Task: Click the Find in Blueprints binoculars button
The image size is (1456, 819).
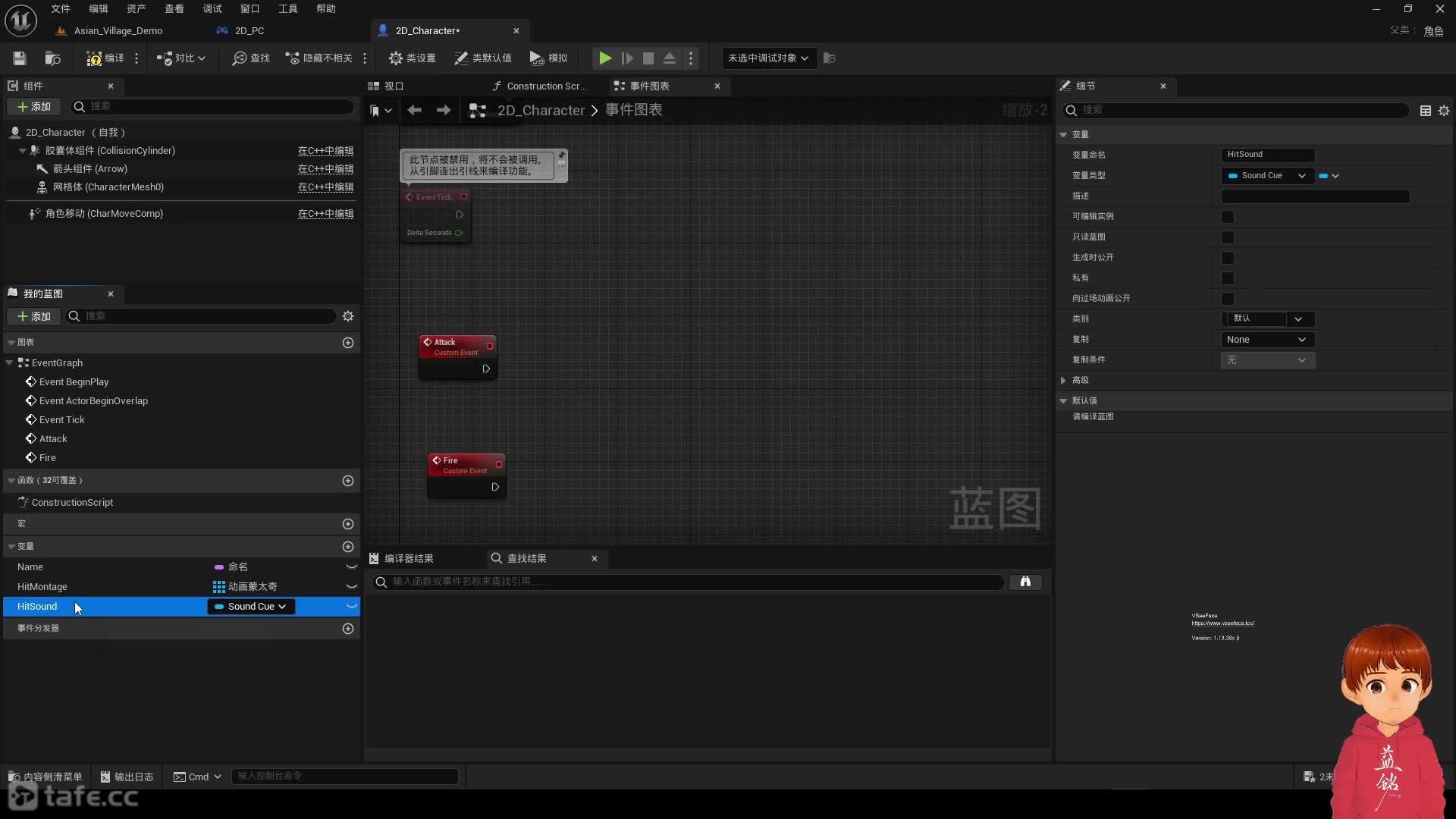Action: pos(1025,582)
